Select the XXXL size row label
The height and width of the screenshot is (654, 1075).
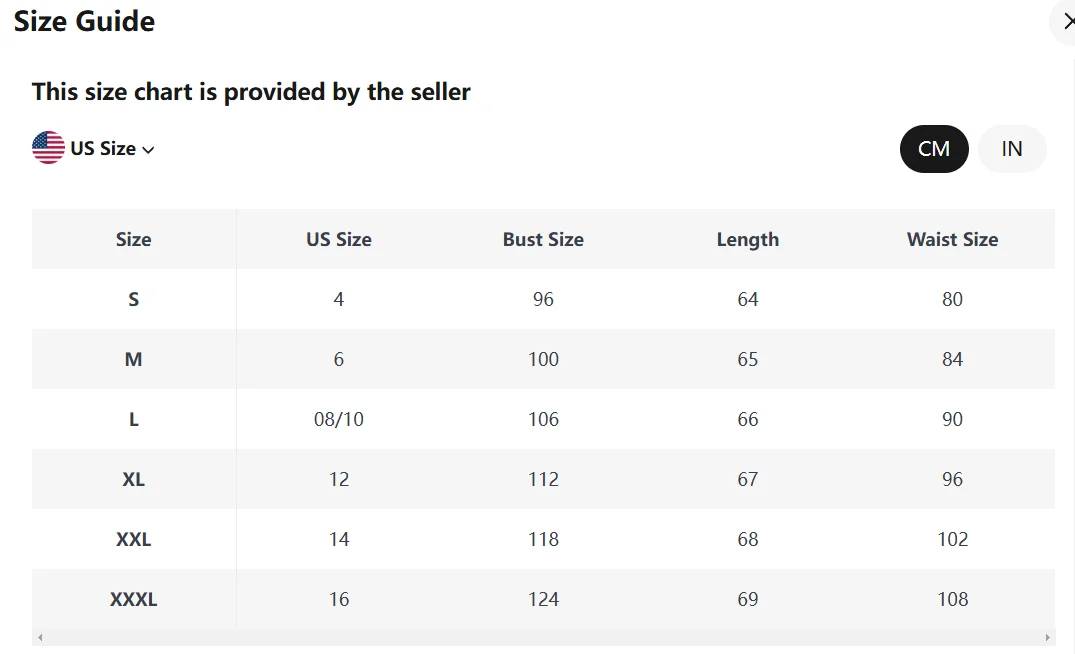tap(134, 599)
